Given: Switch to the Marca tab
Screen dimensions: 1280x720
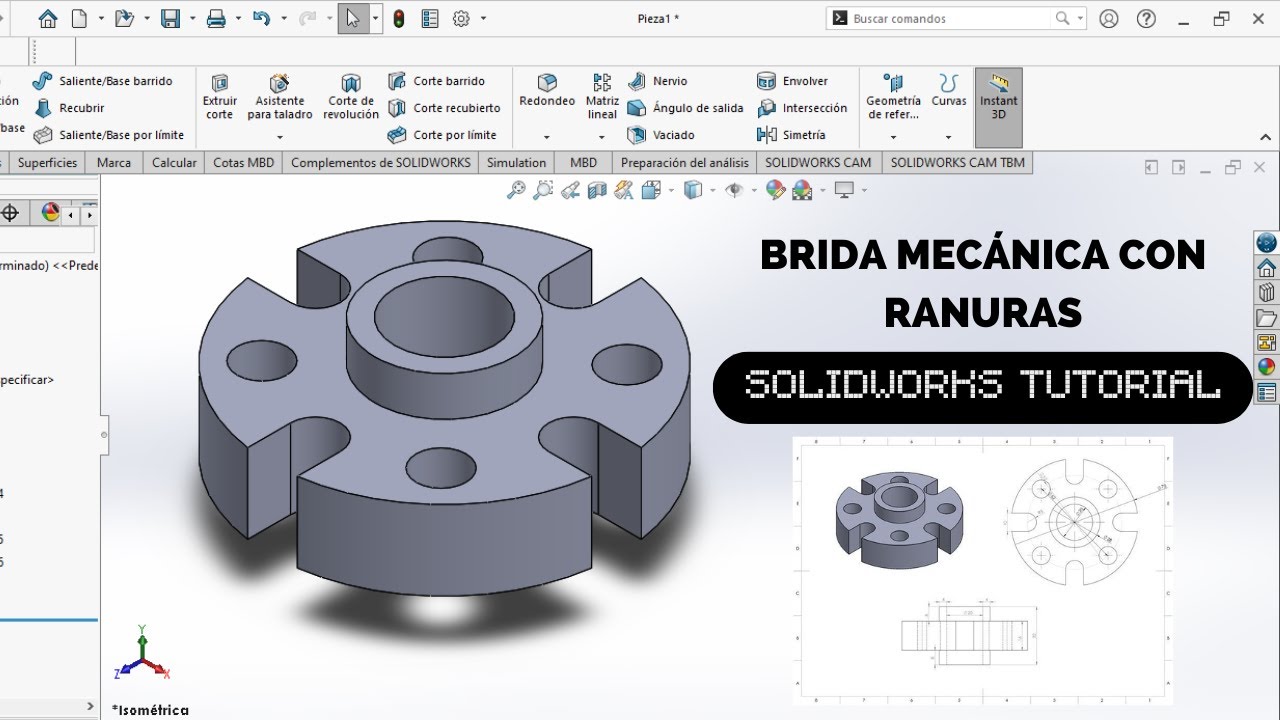Looking at the screenshot, I should (x=114, y=162).
